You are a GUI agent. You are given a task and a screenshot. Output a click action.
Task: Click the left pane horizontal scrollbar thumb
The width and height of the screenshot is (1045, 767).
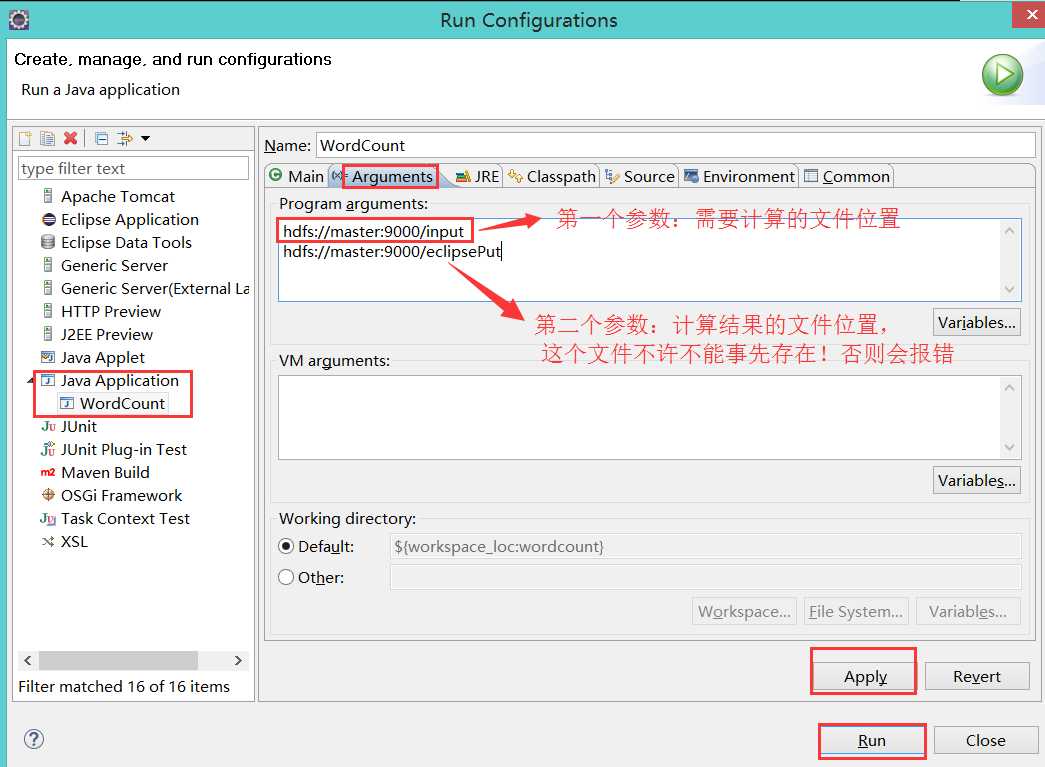tap(118, 660)
